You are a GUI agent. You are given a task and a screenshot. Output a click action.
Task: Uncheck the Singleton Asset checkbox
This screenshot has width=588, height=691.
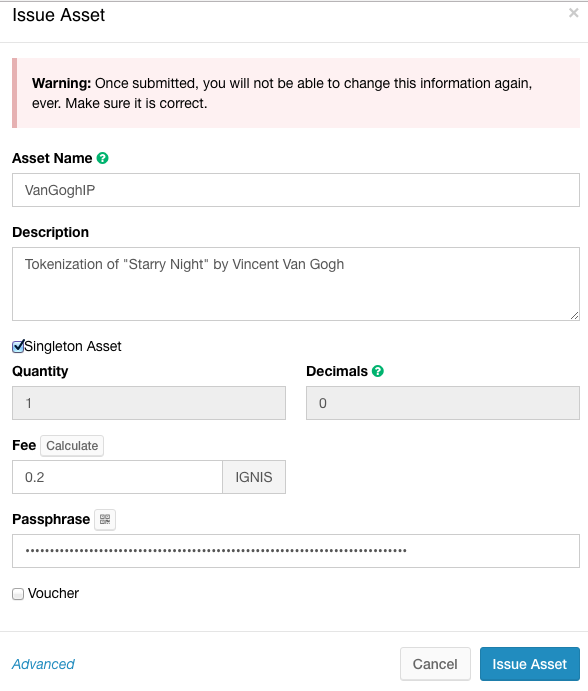(x=18, y=347)
